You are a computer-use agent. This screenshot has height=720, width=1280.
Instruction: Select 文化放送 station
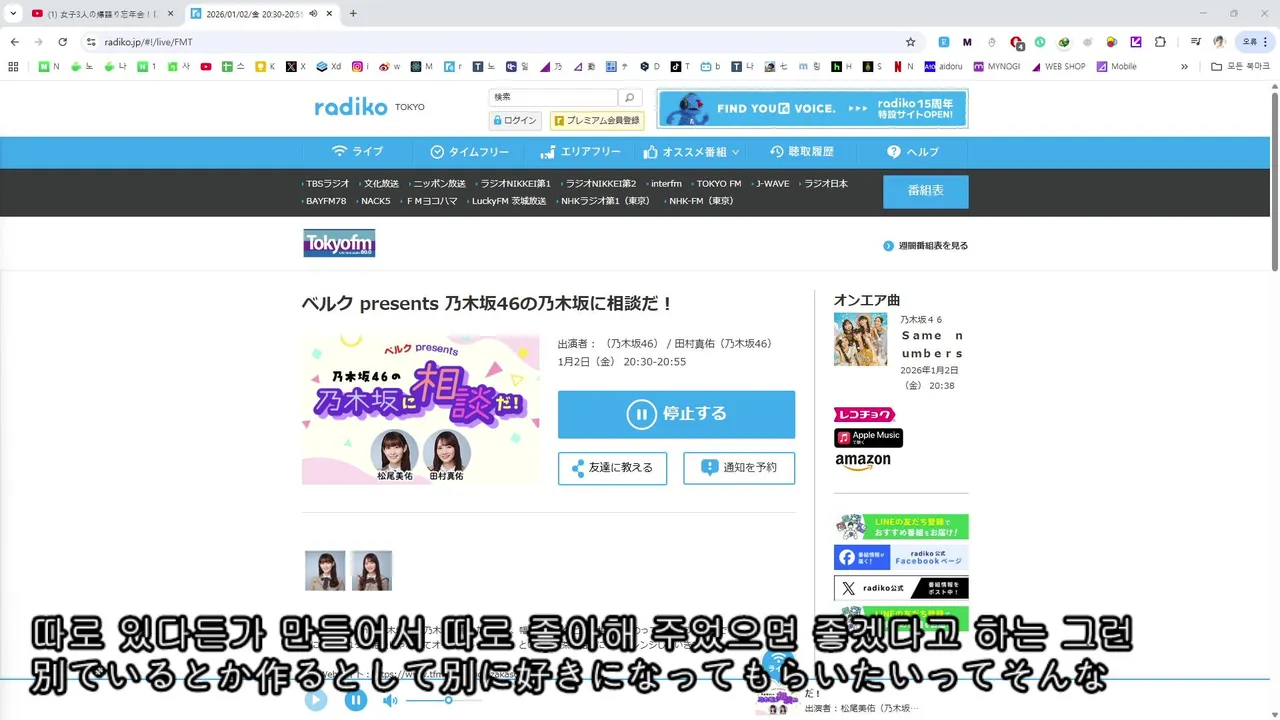click(x=380, y=184)
